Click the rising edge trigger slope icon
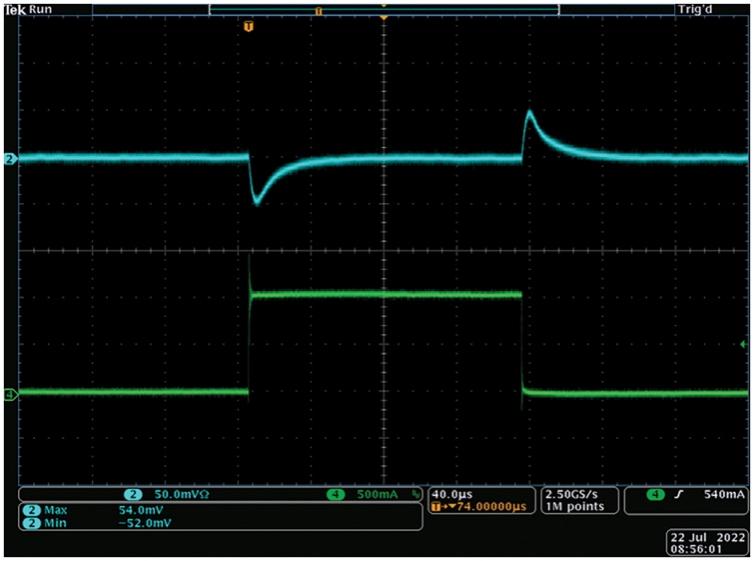This screenshot has height=561, width=754. click(x=678, y=495)
